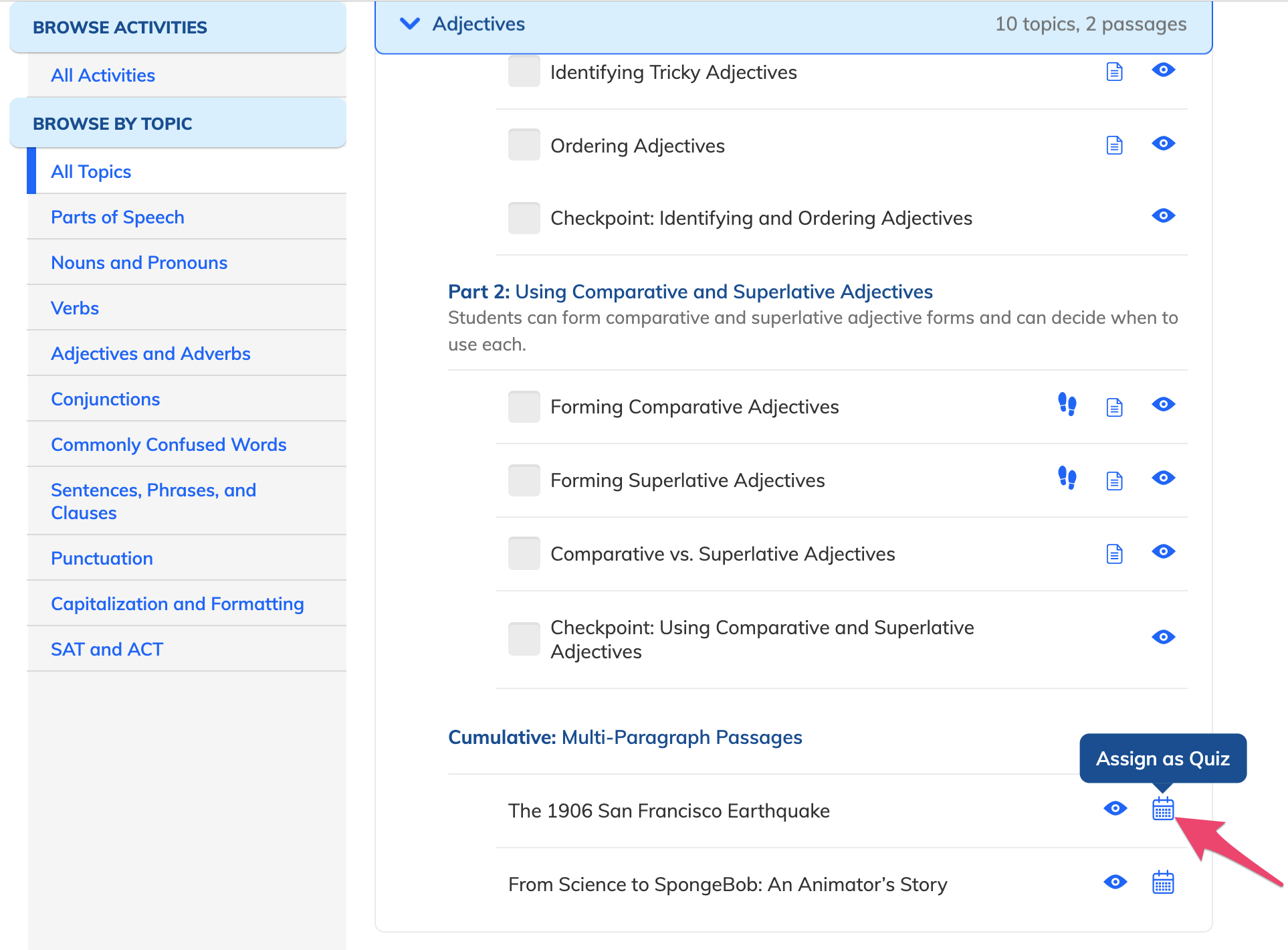Select All Topics in sidebar

tap(91, 171)
